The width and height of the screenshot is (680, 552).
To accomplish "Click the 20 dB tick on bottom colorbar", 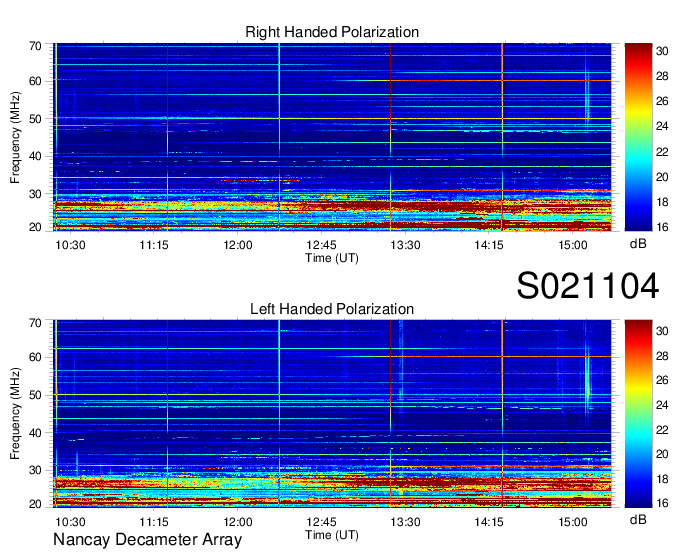I will pos(662,454).
